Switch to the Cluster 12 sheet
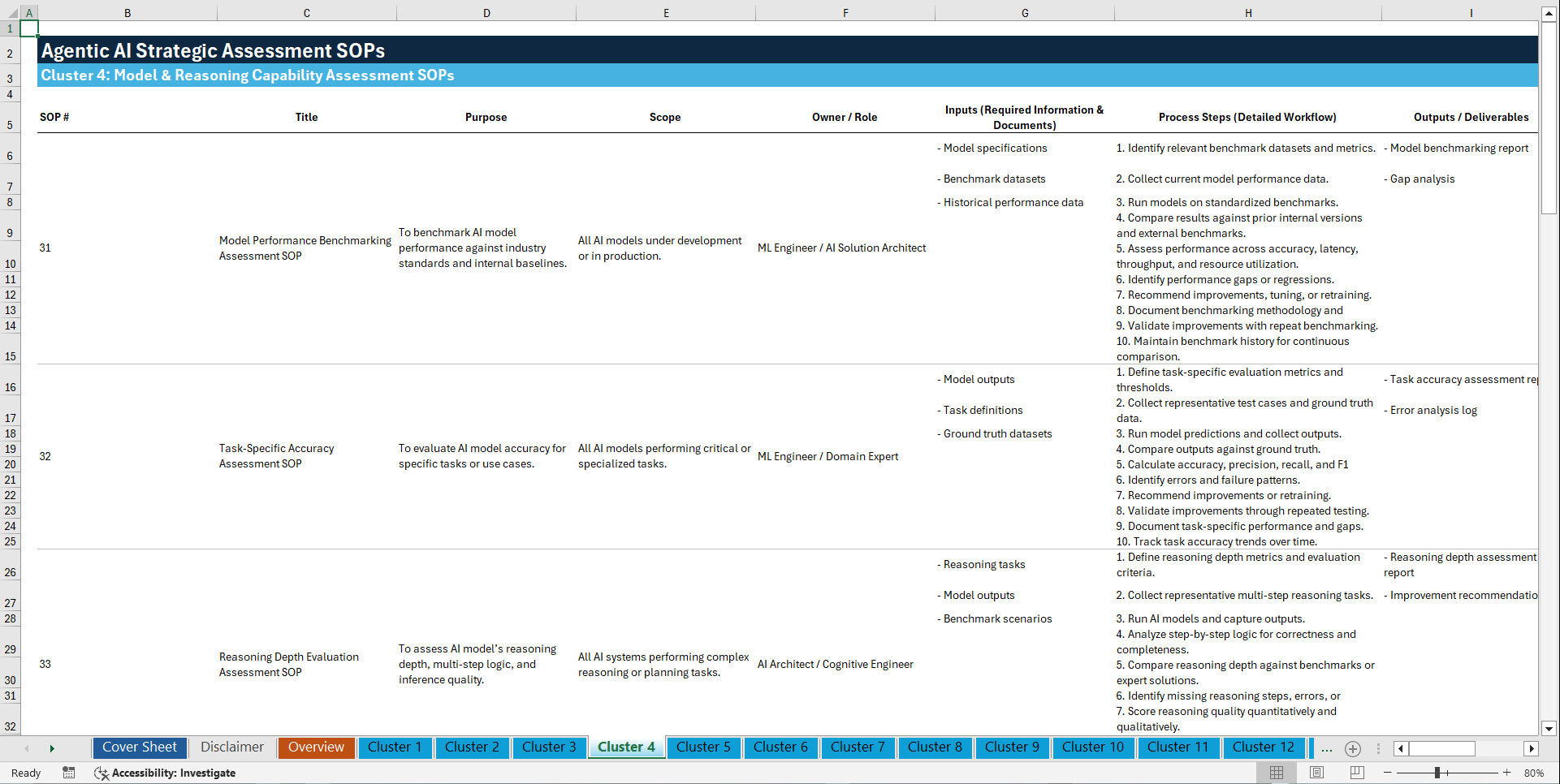This screenshot has width=1560, height=784. pyautogui.click(x=1264, y=747)
